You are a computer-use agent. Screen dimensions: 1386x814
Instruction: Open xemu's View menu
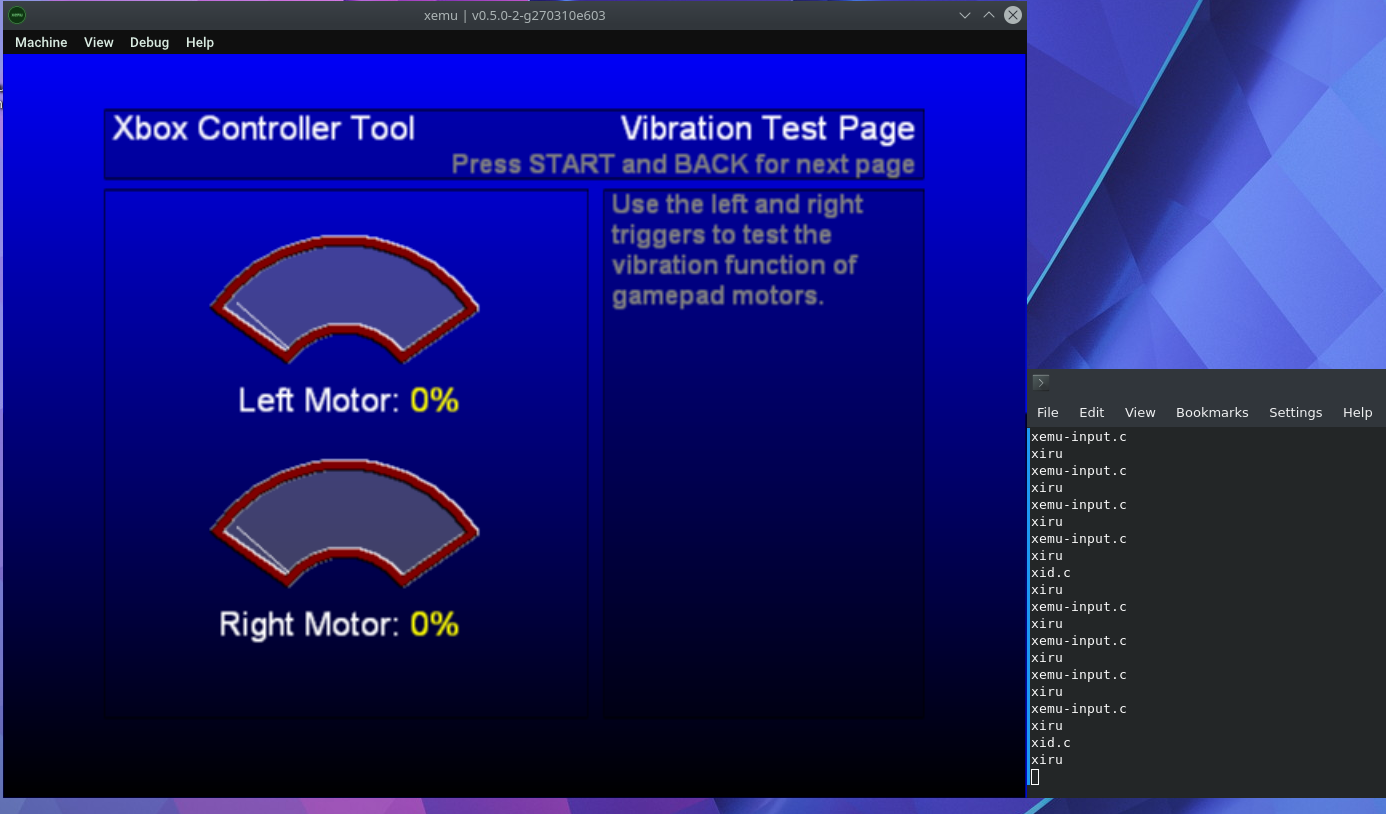pyautogui.click(x=98, y=42)
